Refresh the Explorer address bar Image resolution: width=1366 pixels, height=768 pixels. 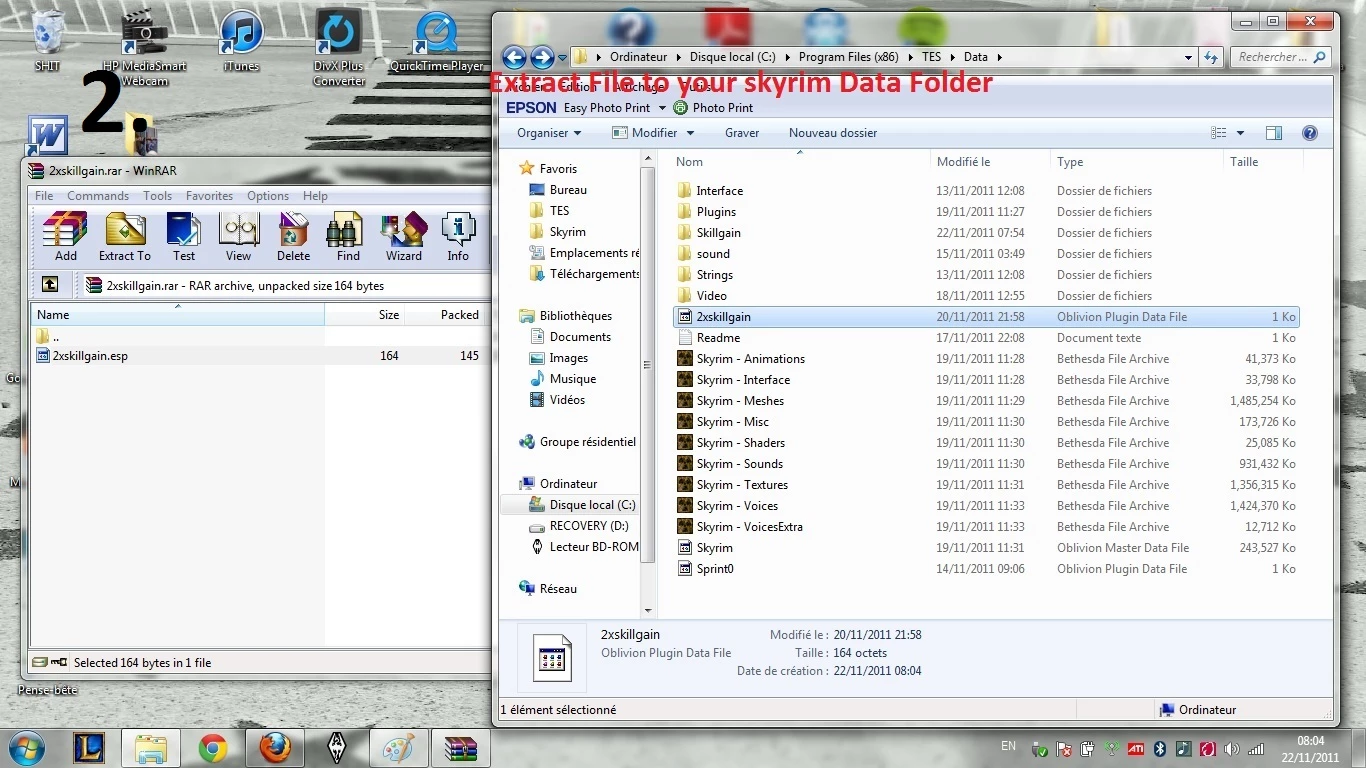click(1211, 57)
